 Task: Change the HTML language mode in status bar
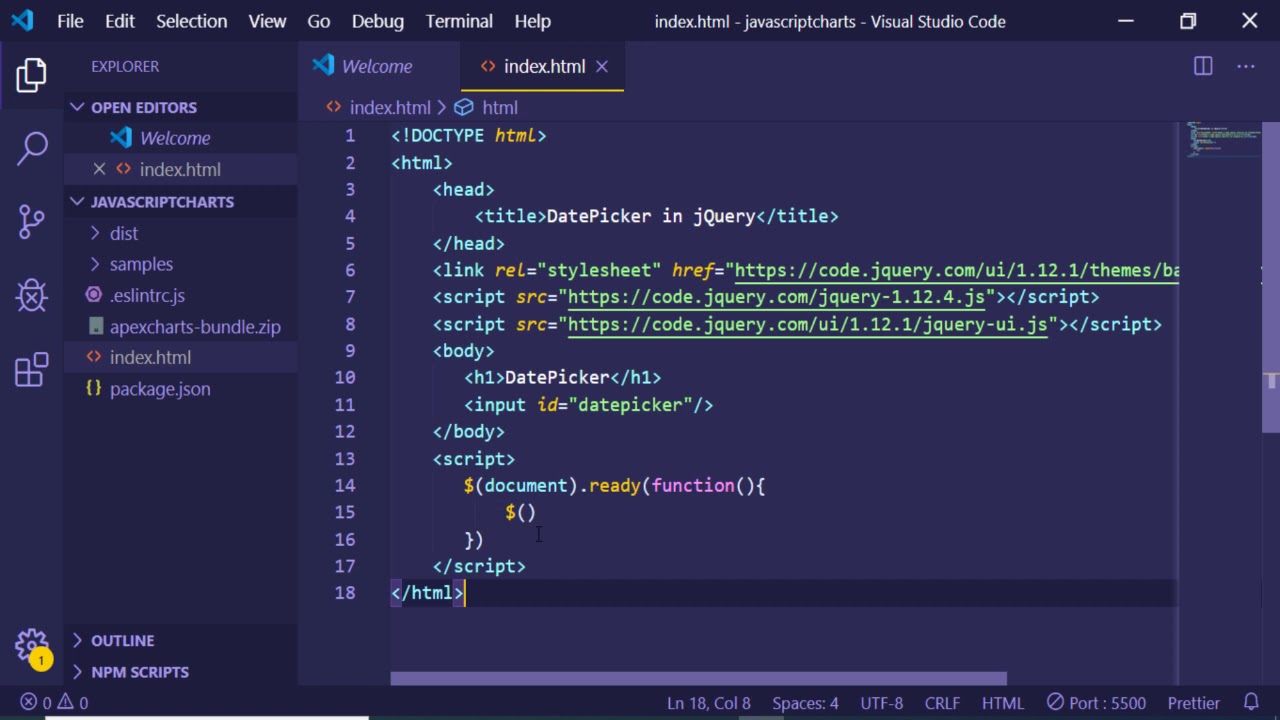(1002, 703)
